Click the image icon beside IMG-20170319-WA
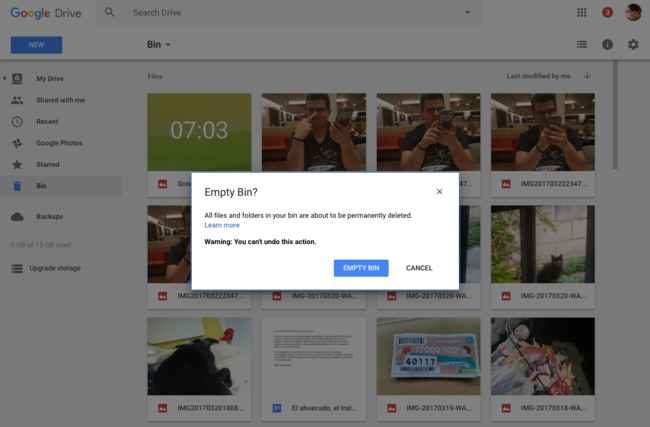The width and height of the screenshot is (650, 427). 392,408
